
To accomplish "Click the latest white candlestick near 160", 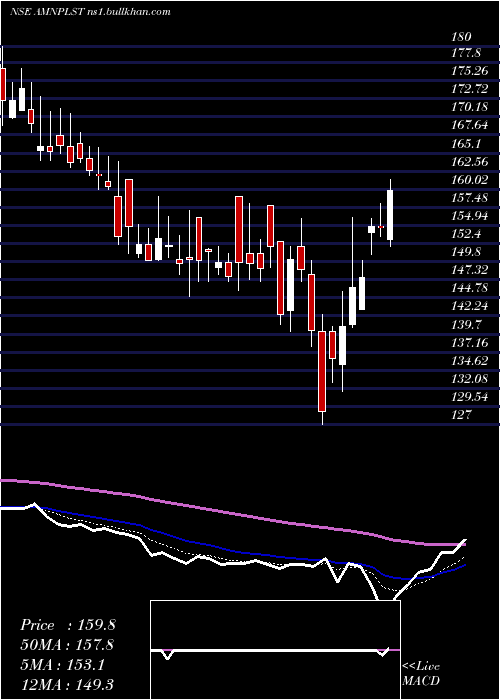I will tap(390, 215).
